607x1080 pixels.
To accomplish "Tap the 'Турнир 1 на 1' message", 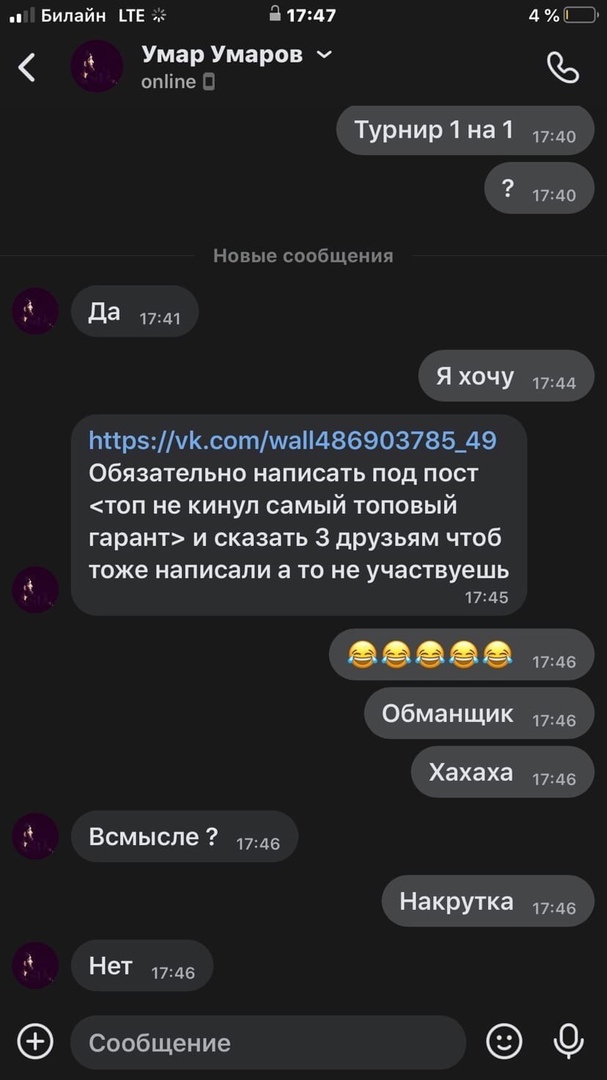I will coord(465,130).
